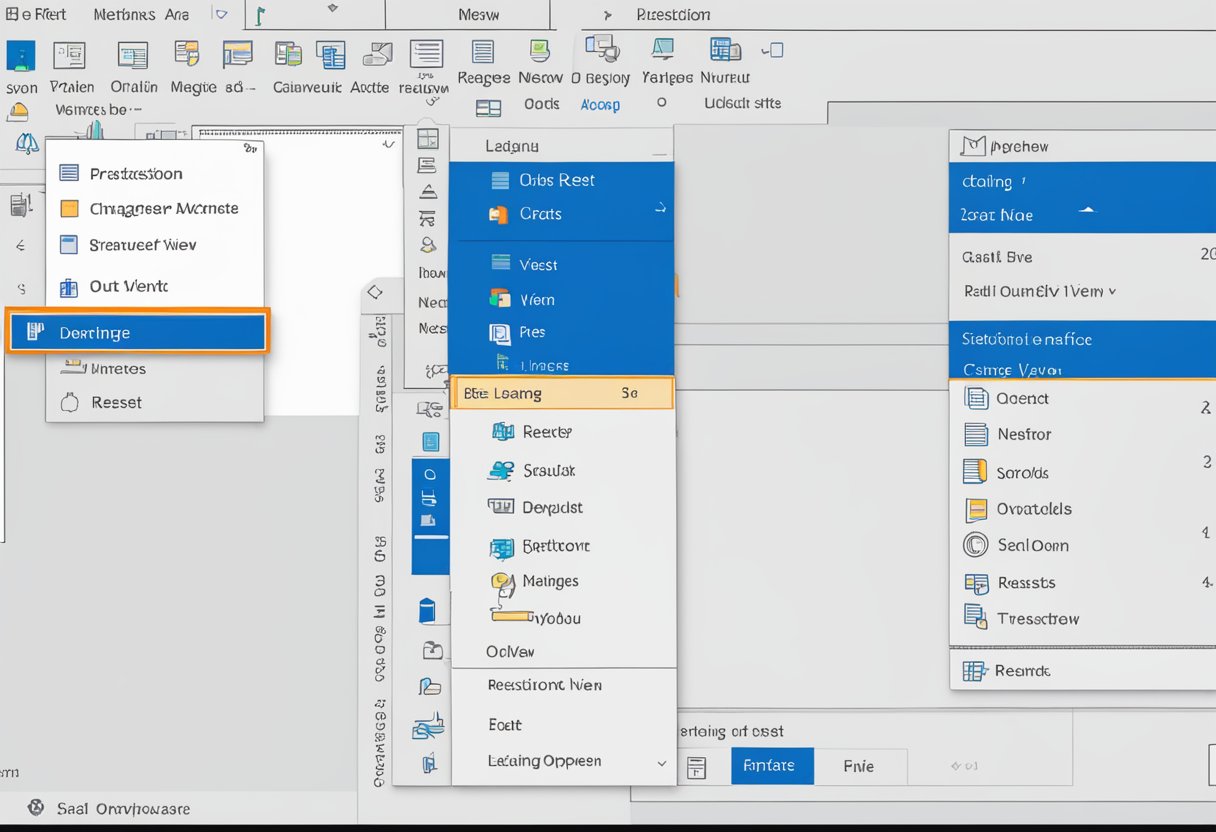Viewport: 1216px width, 832px height.
Task: Expand the Leaing Oppeen chevron at menu bottom
Action: (662, 761)
